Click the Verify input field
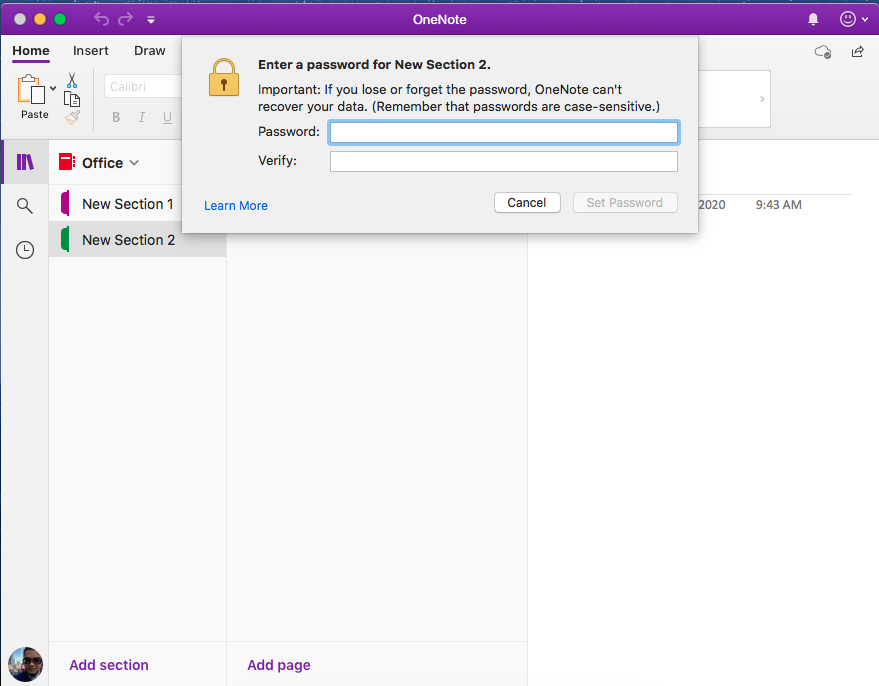The image size is (879, 686). click(x=503, y=161)
